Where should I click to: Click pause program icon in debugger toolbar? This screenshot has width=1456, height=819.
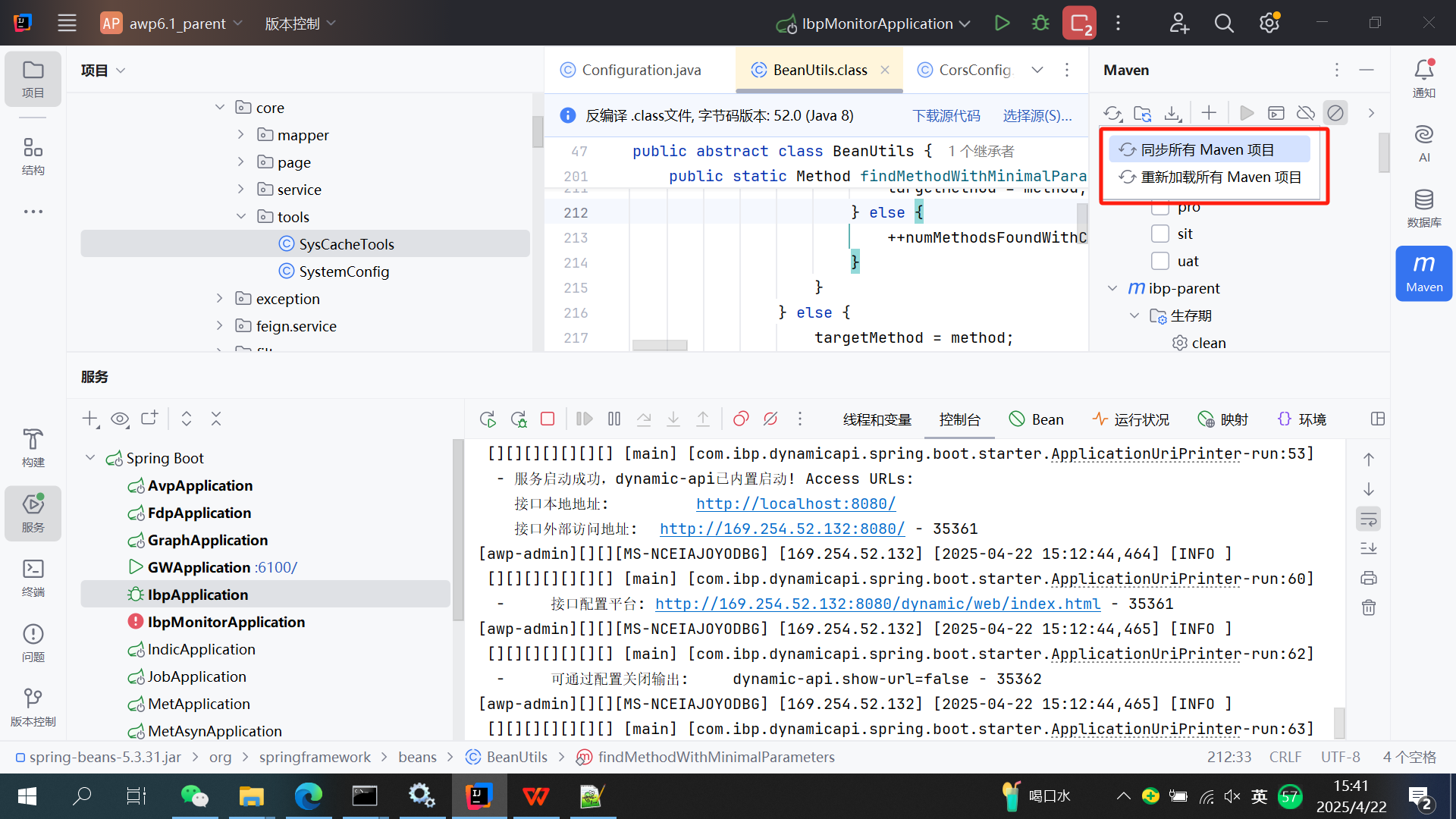point(614,419)
